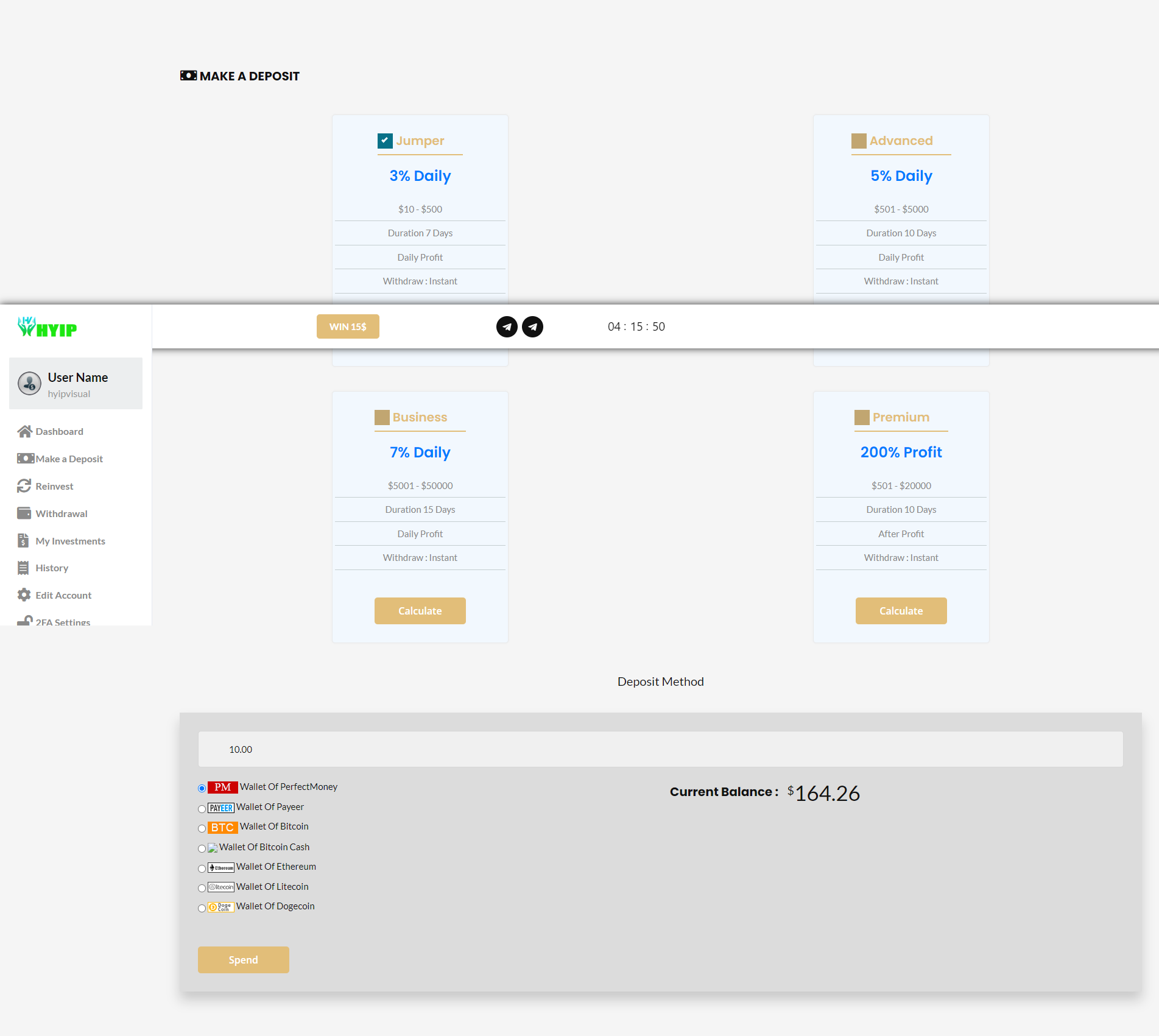
Task: Select the Advanced plan checkbox
Action: [859, 141]
